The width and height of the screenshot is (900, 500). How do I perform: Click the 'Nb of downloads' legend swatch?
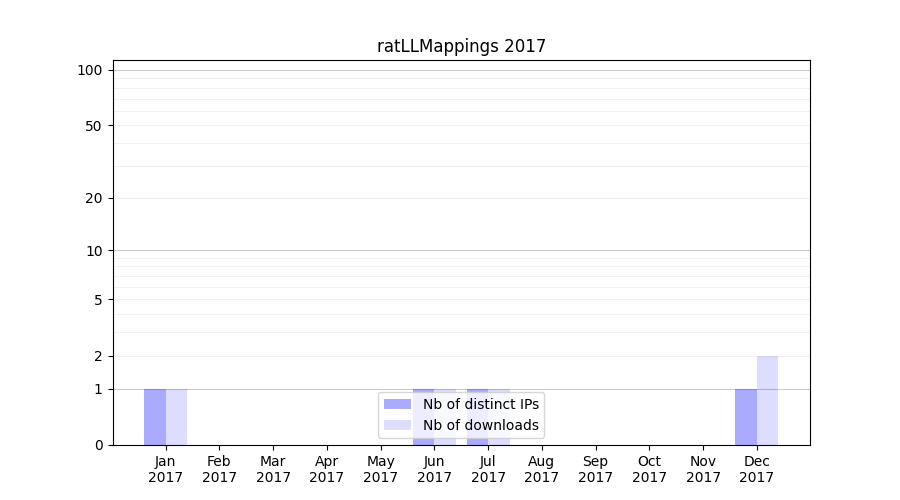click(x=397, y=425)
